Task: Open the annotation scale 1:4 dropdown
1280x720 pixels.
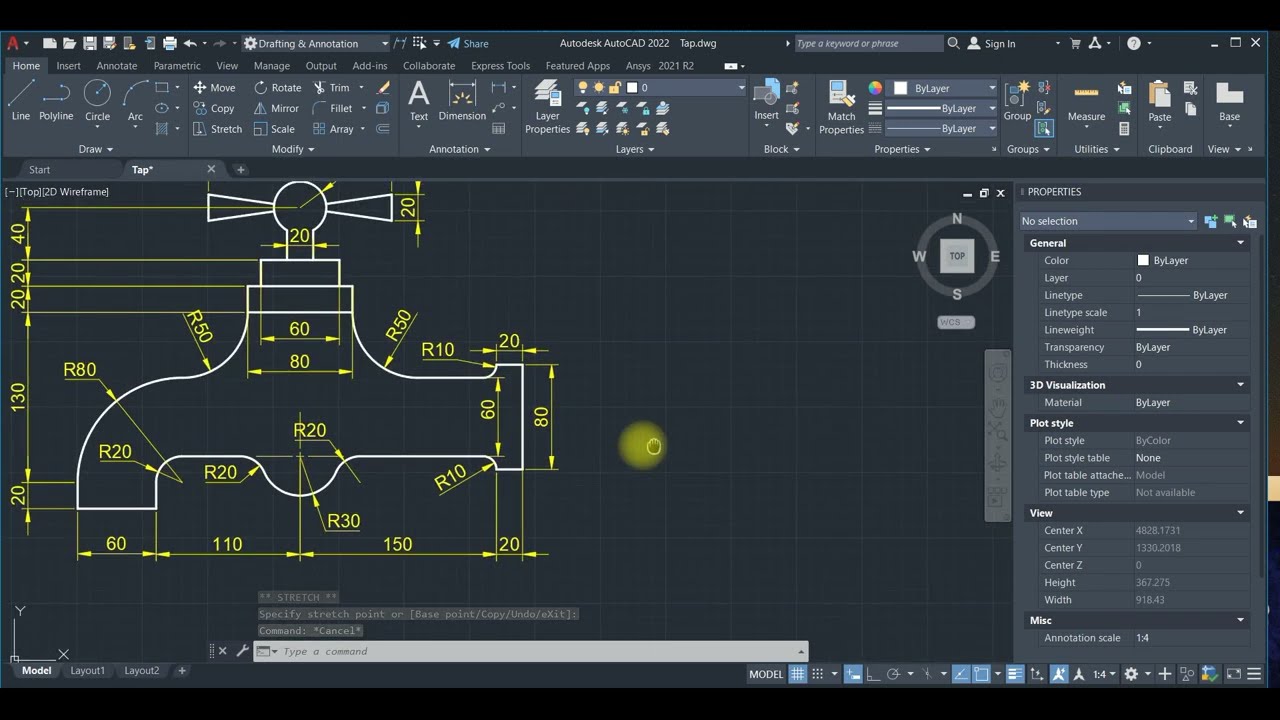Action: [1103, 674]
